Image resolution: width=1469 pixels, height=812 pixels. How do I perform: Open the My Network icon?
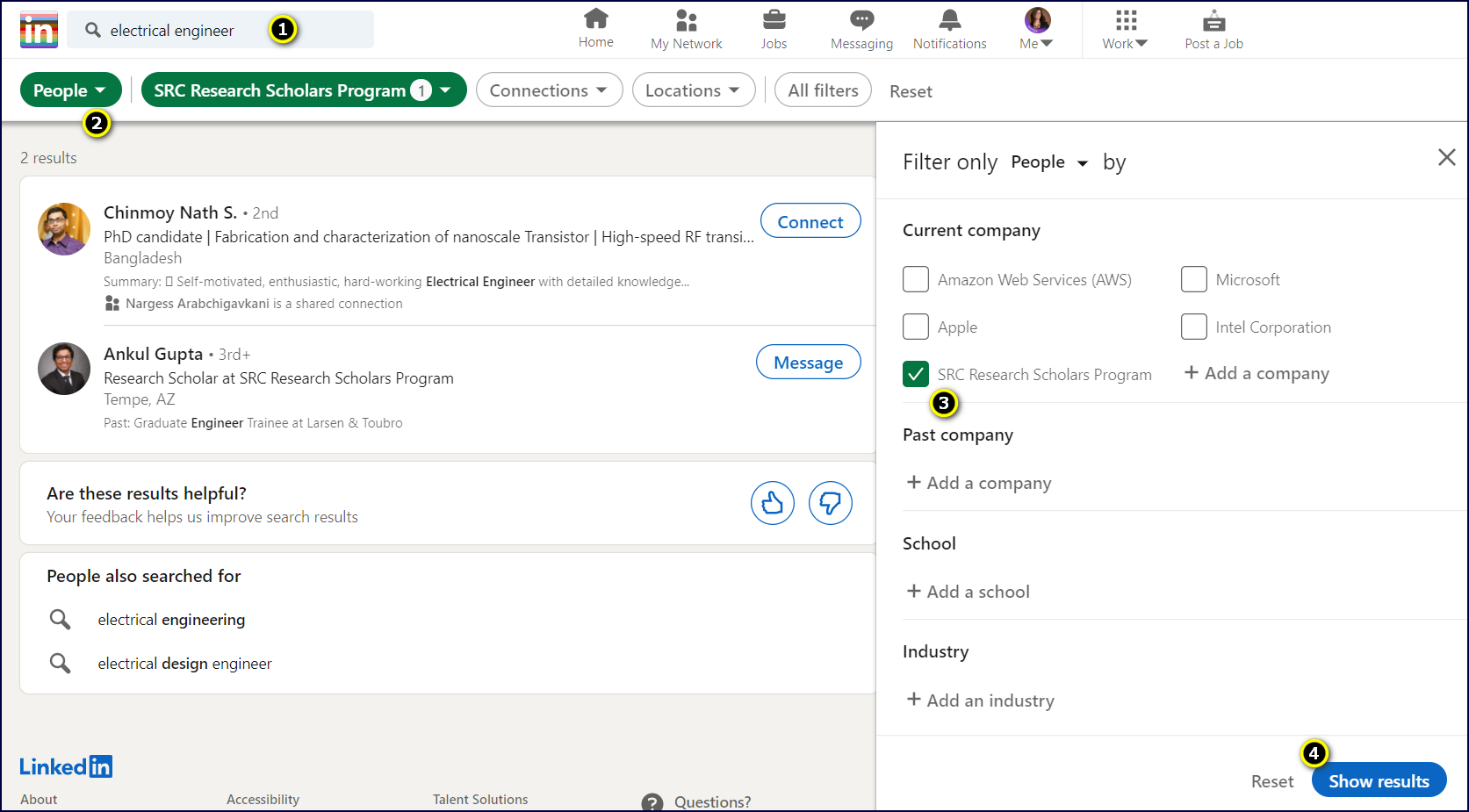[687, 20]
